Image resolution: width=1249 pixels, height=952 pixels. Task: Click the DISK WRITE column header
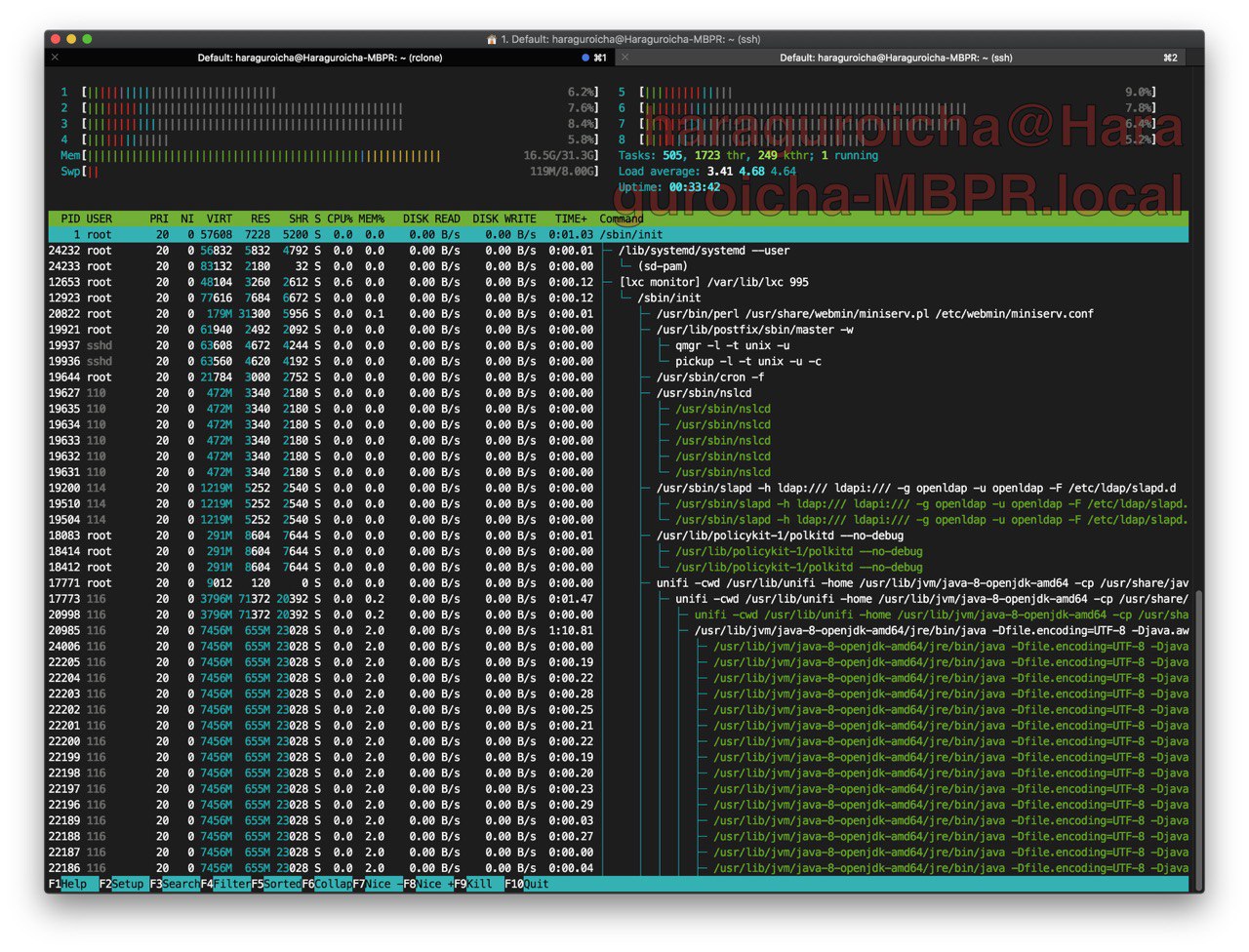coord(504,218)
